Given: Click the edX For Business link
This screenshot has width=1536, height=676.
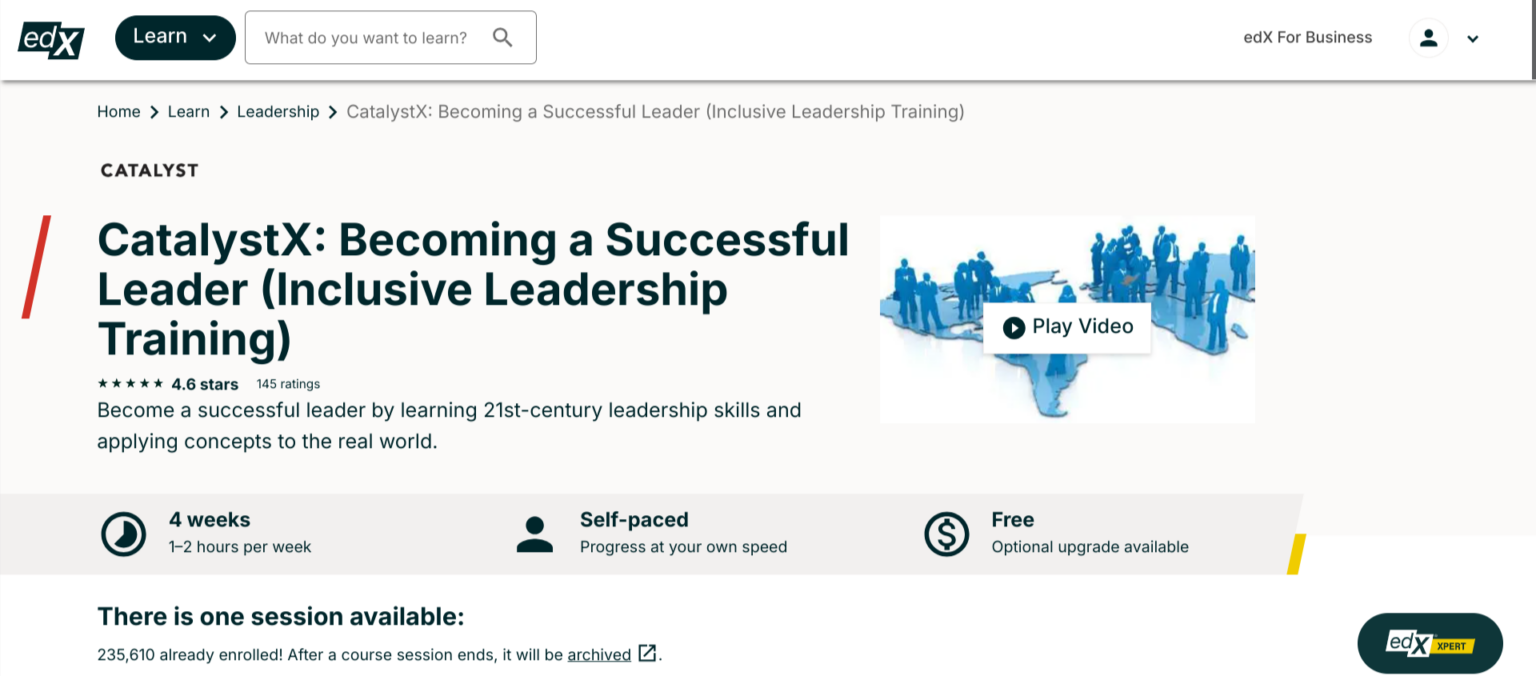Looking at the screenshot, I should [x=1307, y=37].
